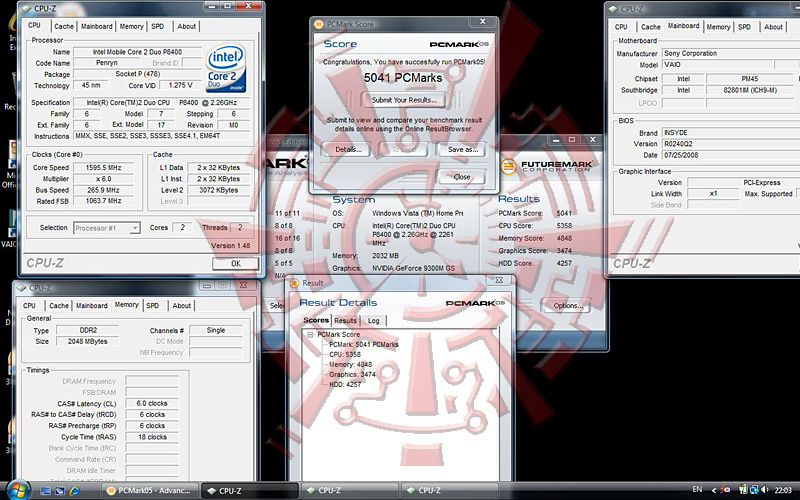Open the Windows Start orb

point(18,490)
